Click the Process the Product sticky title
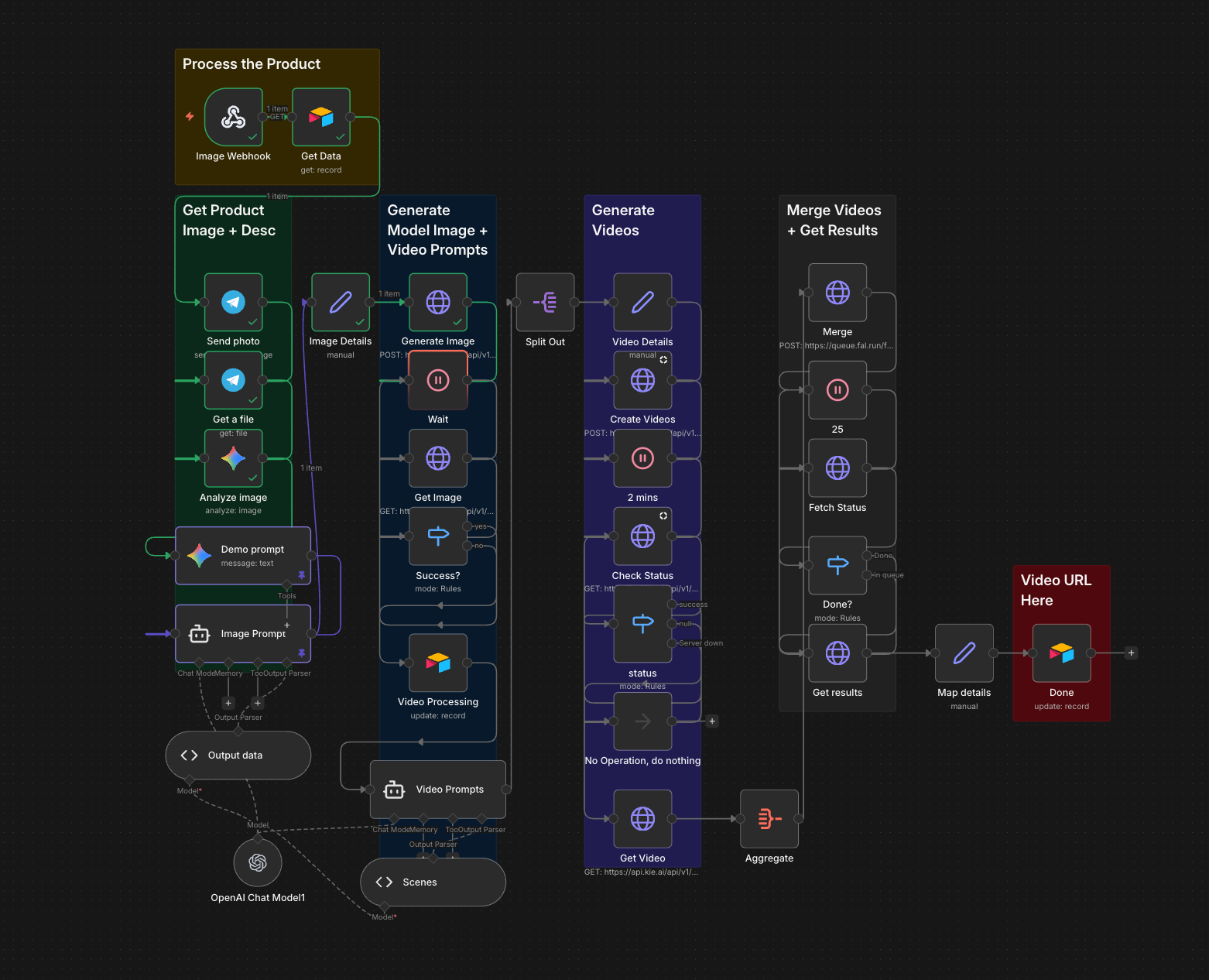 click(x=252, y=64)
